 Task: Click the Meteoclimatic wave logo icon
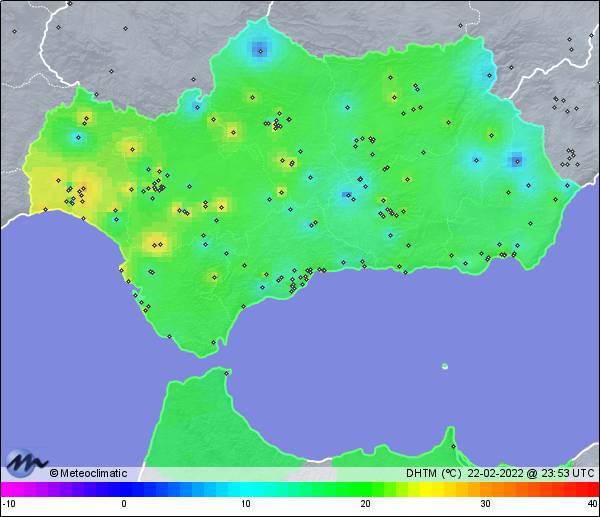(25, 463)
